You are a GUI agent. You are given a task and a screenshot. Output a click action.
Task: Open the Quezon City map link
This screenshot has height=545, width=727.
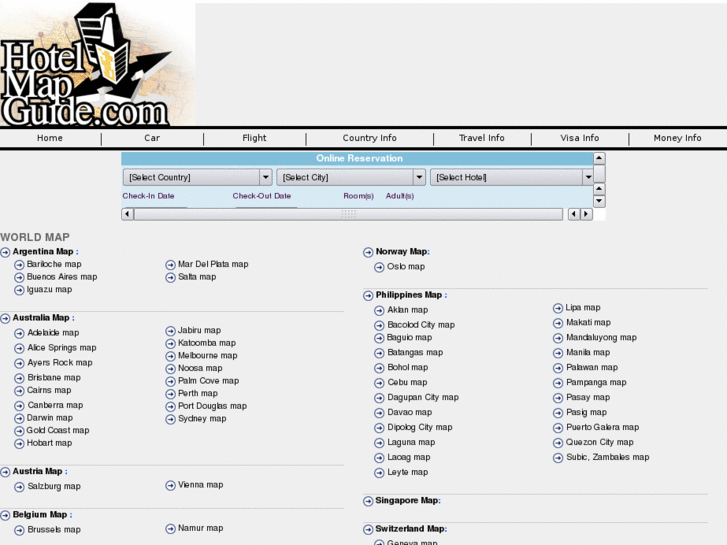tap(599, 442)
